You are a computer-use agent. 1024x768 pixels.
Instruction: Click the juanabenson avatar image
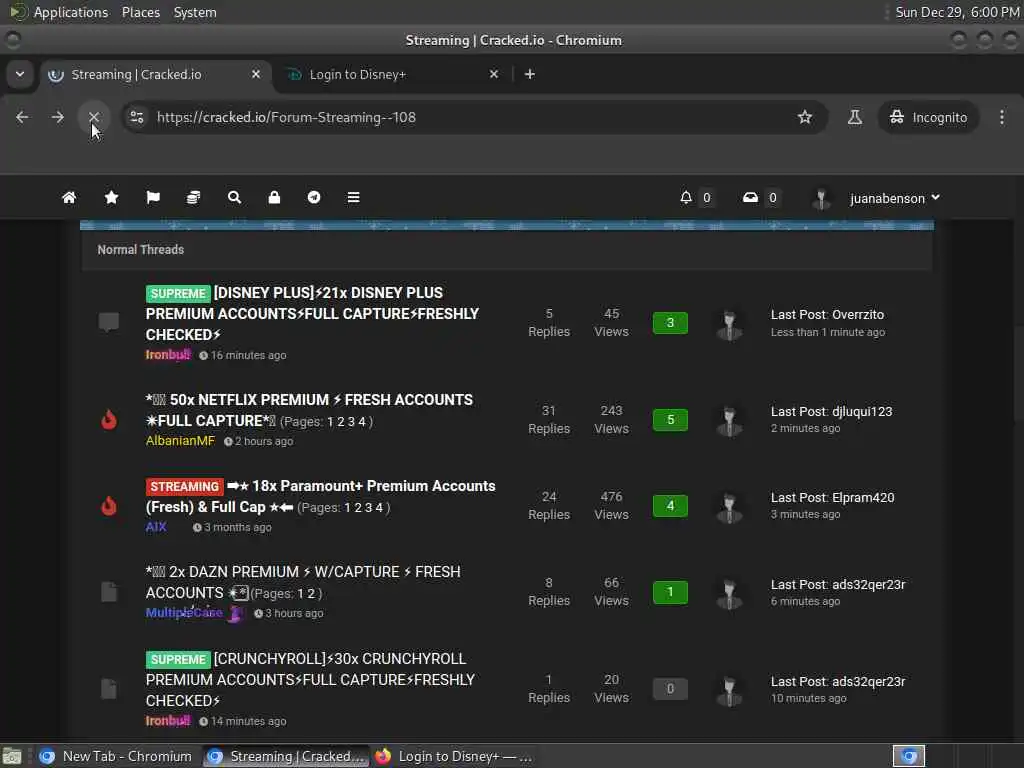tap(821, 198)
